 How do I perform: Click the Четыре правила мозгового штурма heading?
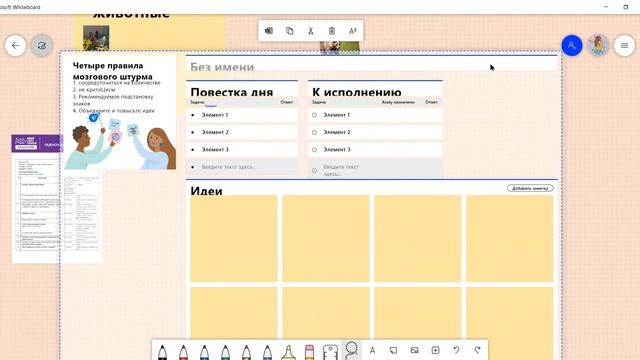coord(113,71)
